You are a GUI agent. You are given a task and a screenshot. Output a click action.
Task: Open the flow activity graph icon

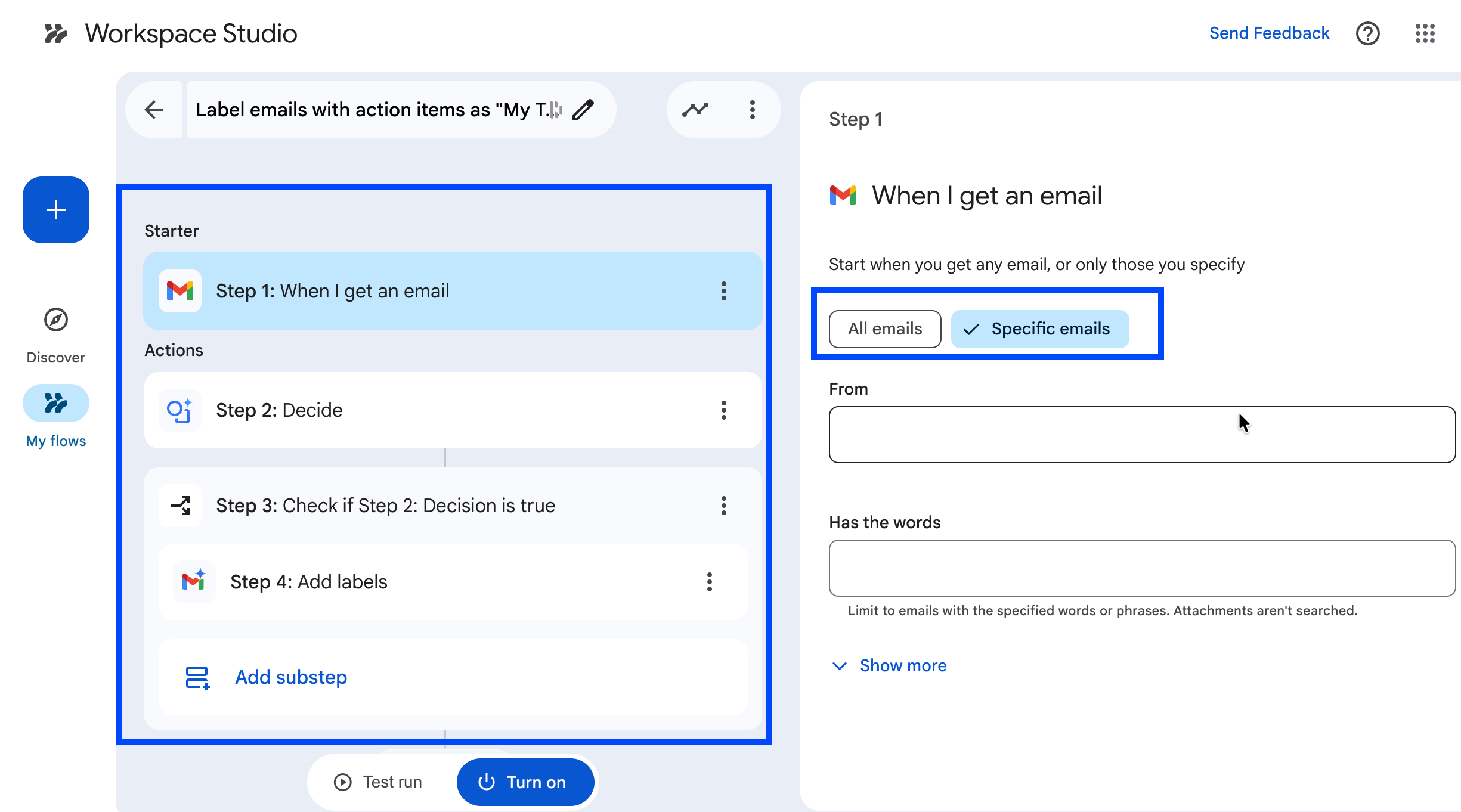tap(695, 110)
